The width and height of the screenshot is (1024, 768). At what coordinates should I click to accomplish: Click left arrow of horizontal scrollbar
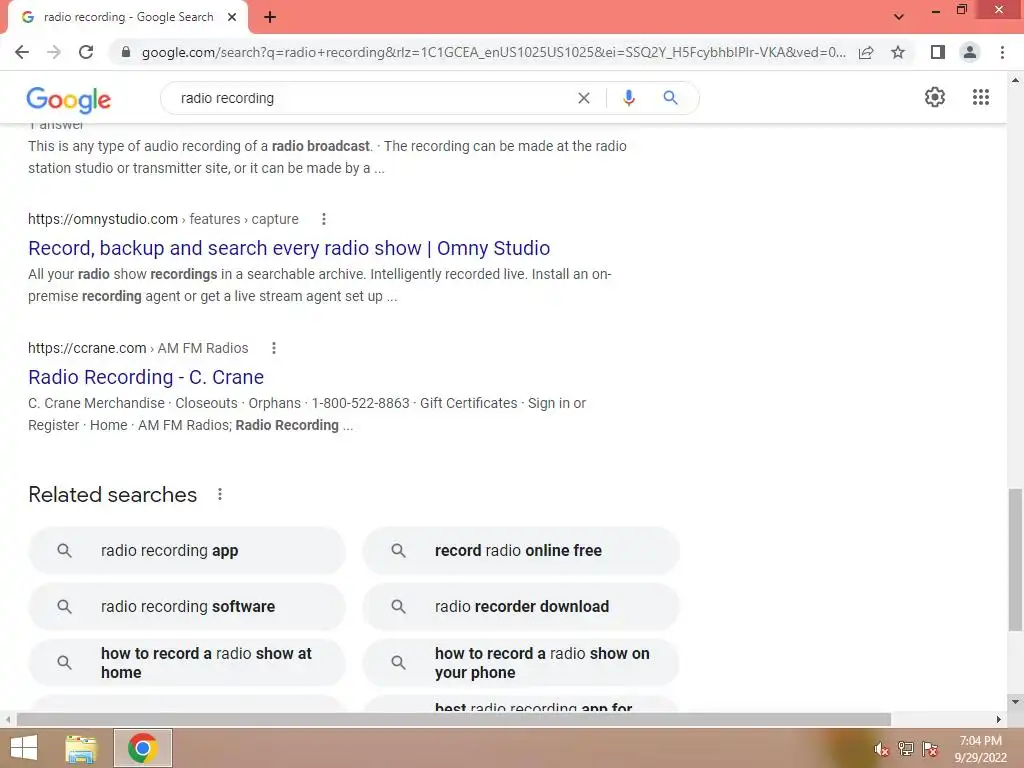[7, 719]
